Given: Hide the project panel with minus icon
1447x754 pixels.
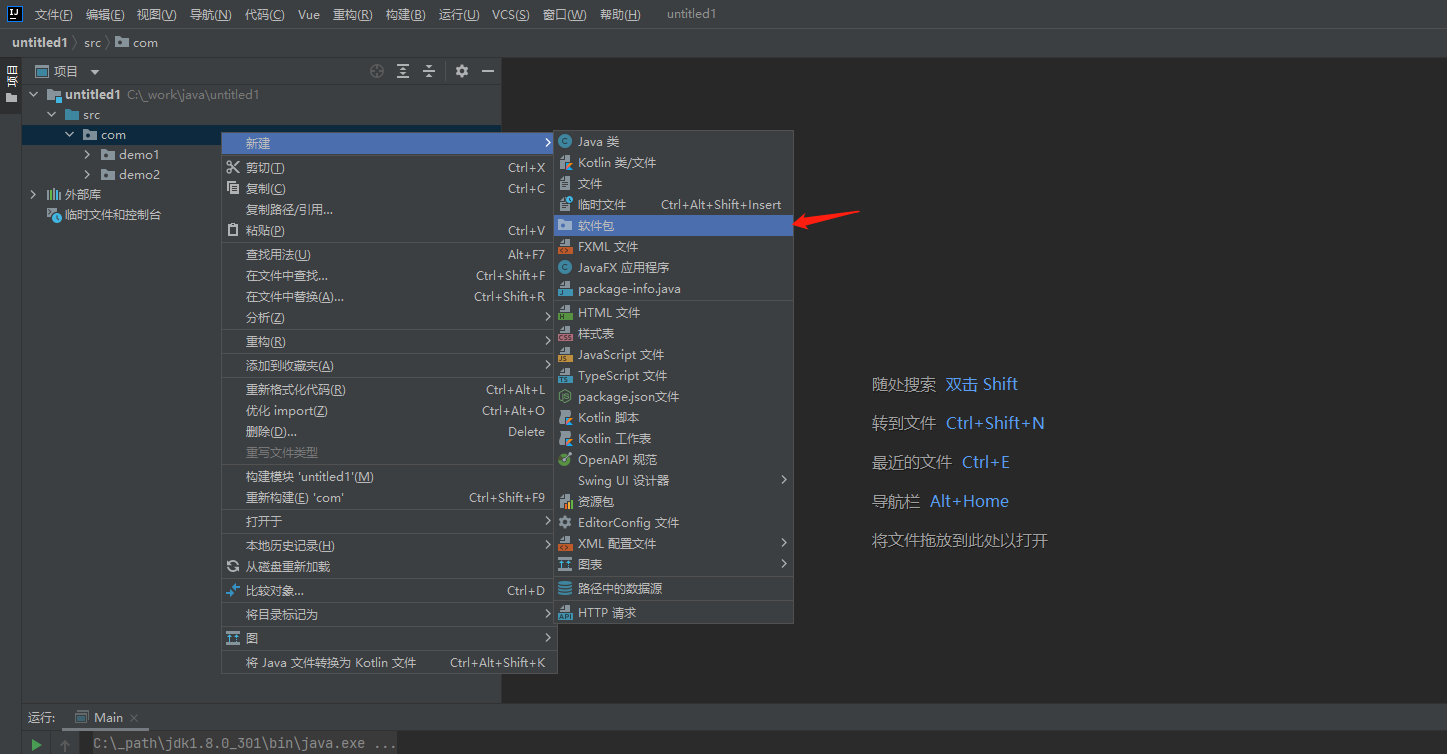Looking at the screenshot, I should tap(488, 71).
